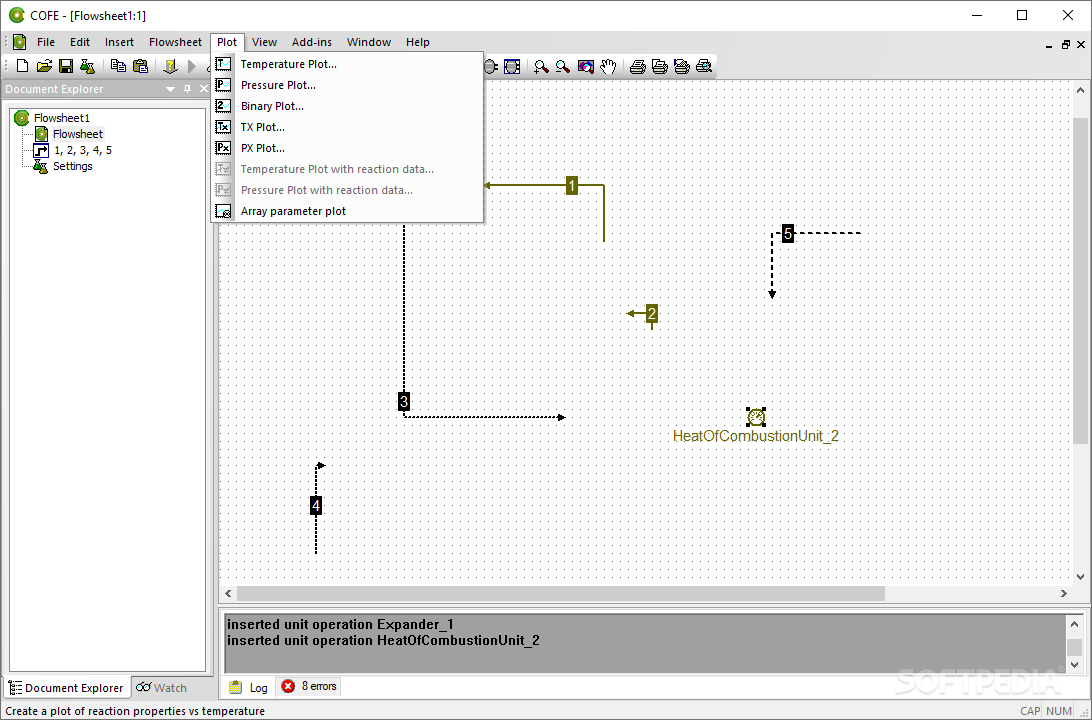Open the Edit menu
The image size is (1092, 720).
(80, 42)
